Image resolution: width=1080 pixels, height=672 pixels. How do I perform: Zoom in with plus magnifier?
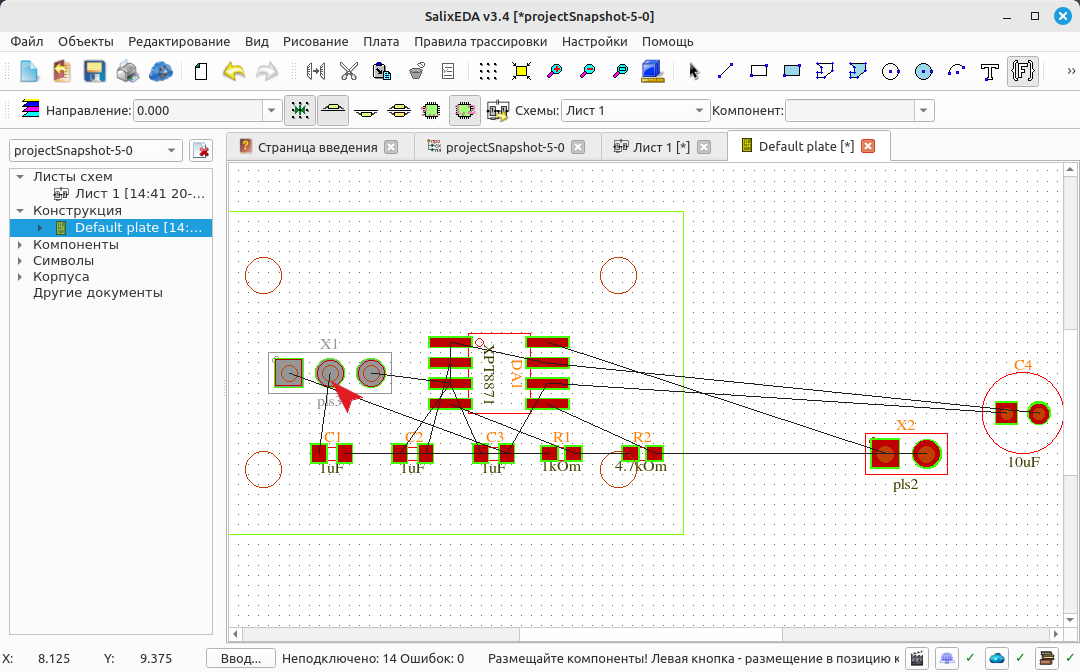tap(554, 71)
